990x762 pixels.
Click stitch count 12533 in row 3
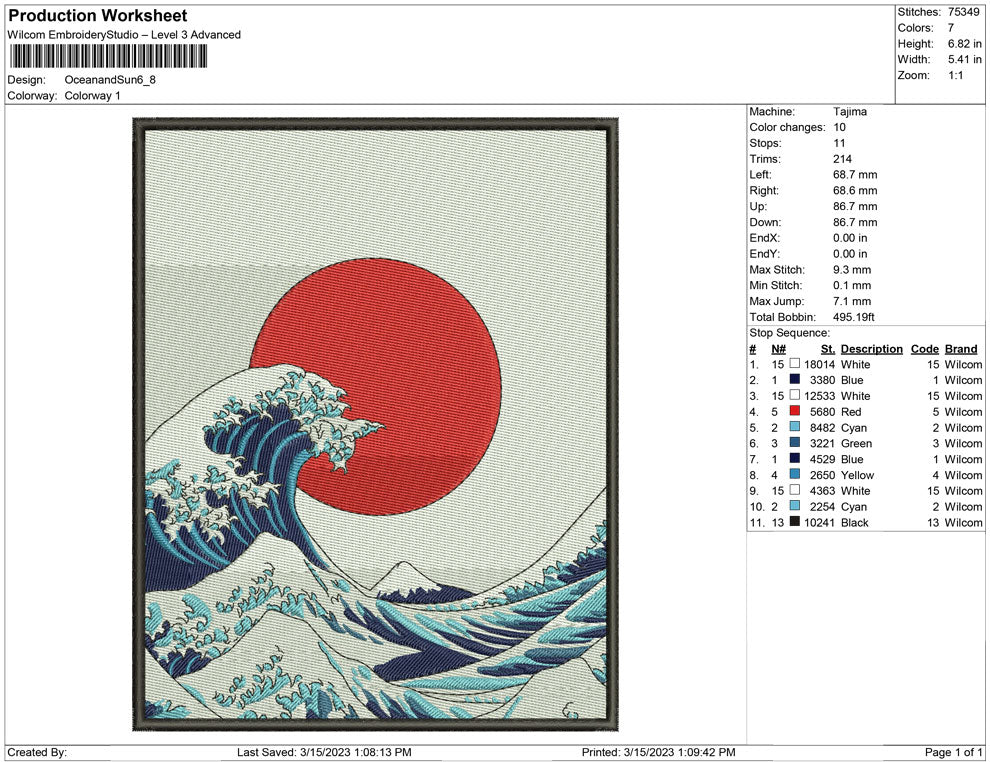pyautogui.click(x=820, y=396)
